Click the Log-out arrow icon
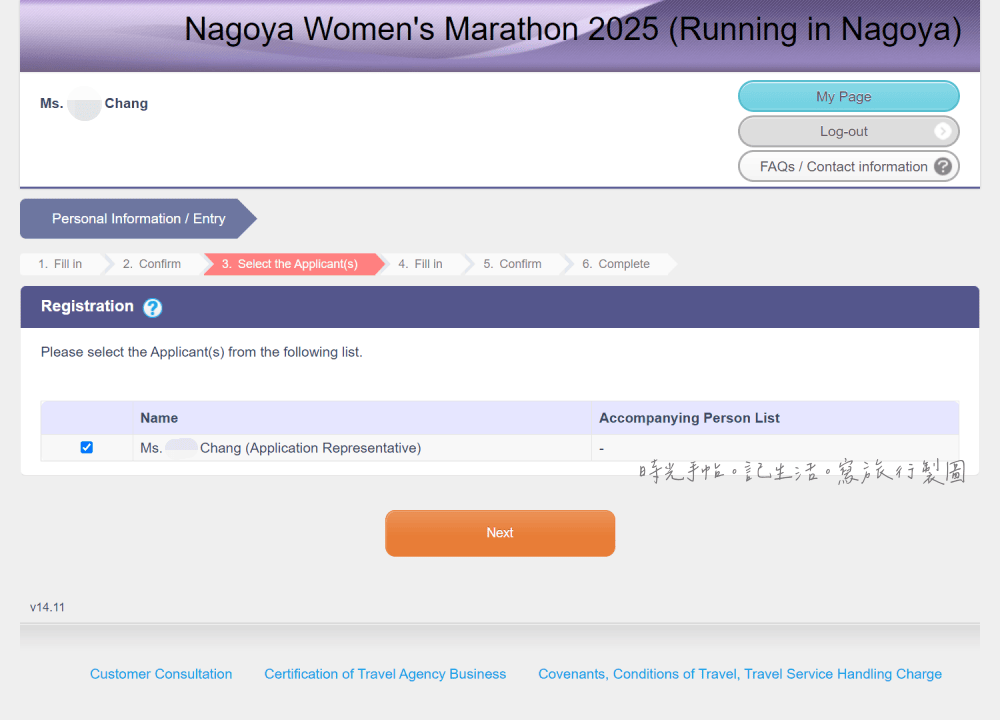 coord(943,131)
